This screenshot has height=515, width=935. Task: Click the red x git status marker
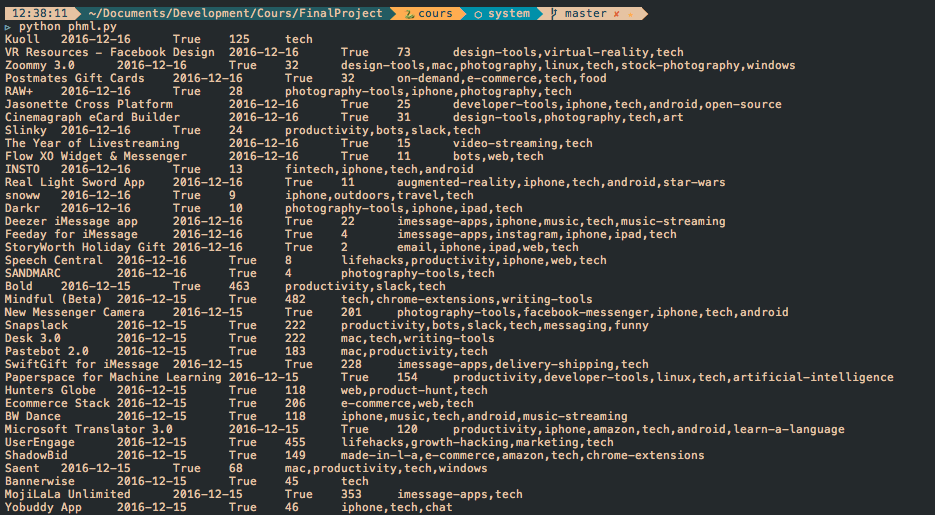tap(617, 14)
